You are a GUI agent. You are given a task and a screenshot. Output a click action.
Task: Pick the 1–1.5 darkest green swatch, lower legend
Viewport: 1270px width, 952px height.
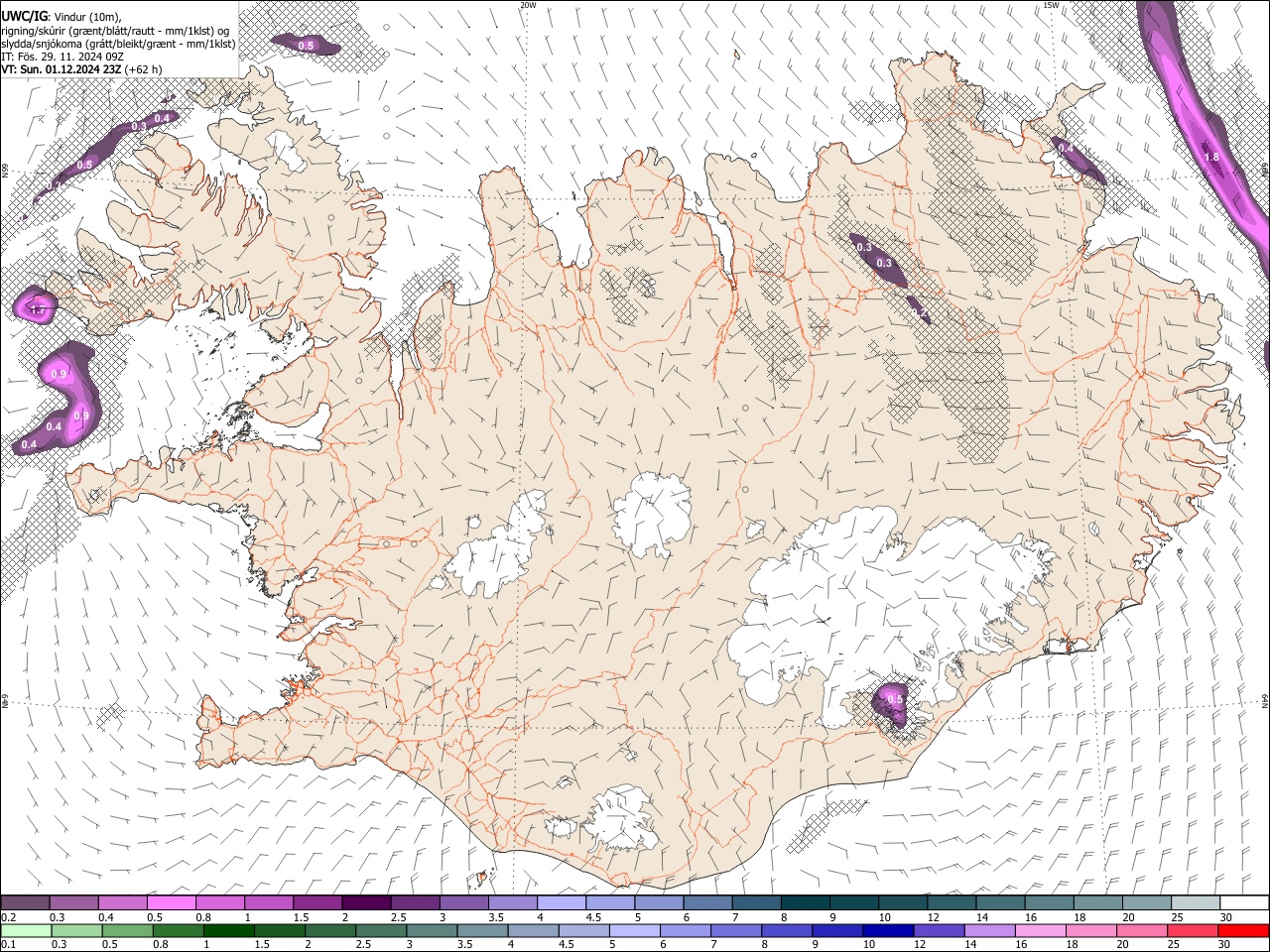click(229, 931)
